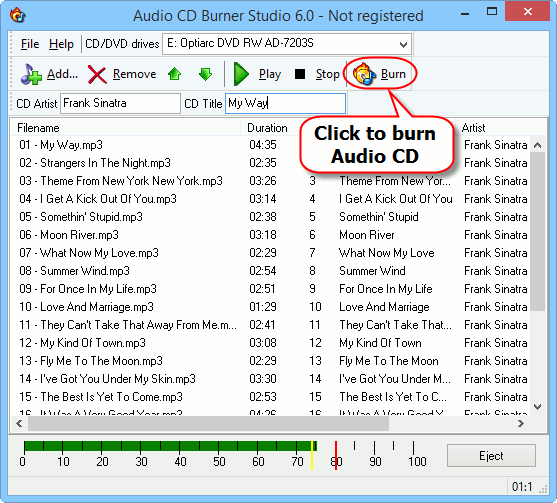Click the black Stop square icon
This screenshot has height=503, width=557.
tap(300, 74)
